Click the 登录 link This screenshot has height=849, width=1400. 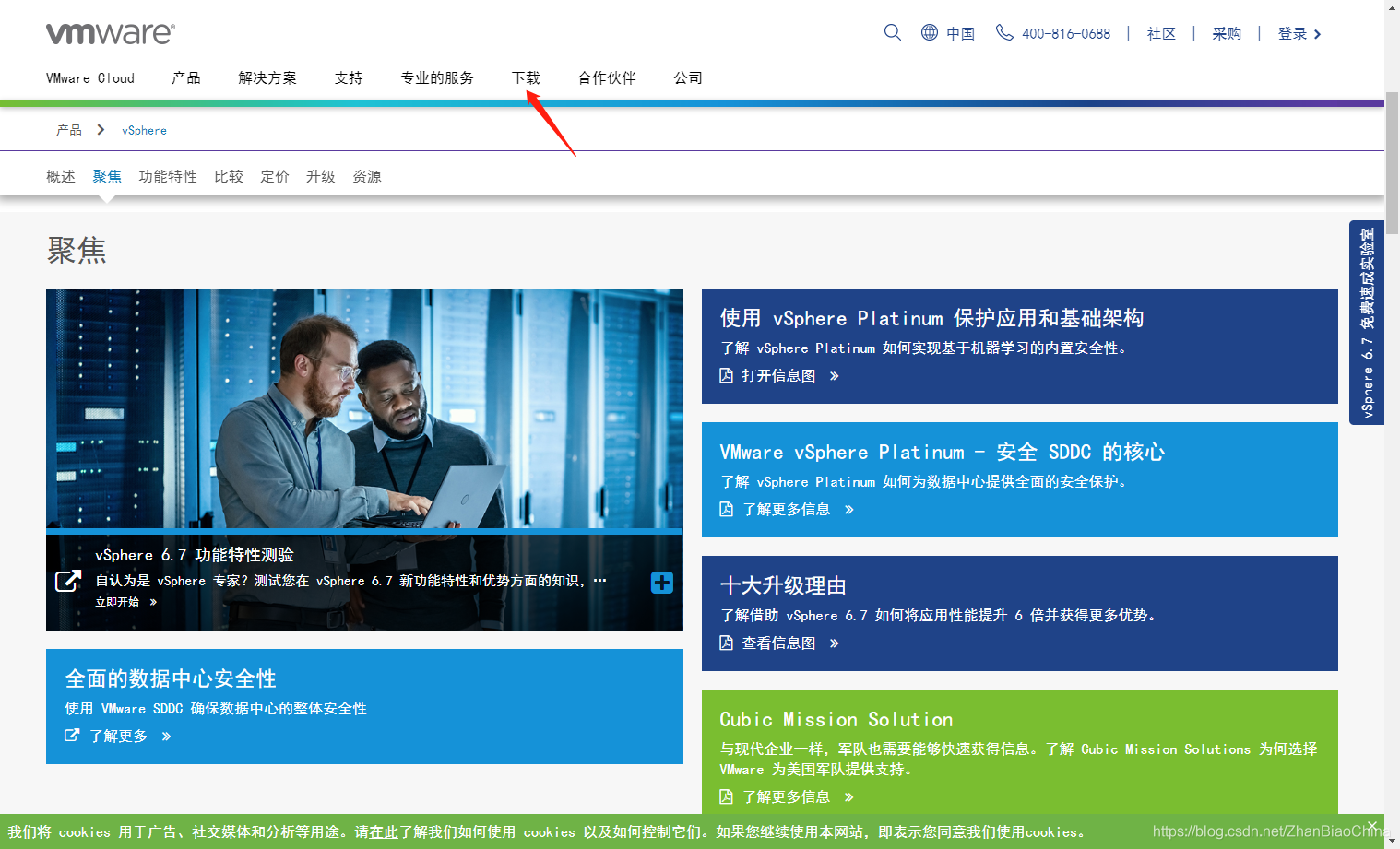(1292, 34)
